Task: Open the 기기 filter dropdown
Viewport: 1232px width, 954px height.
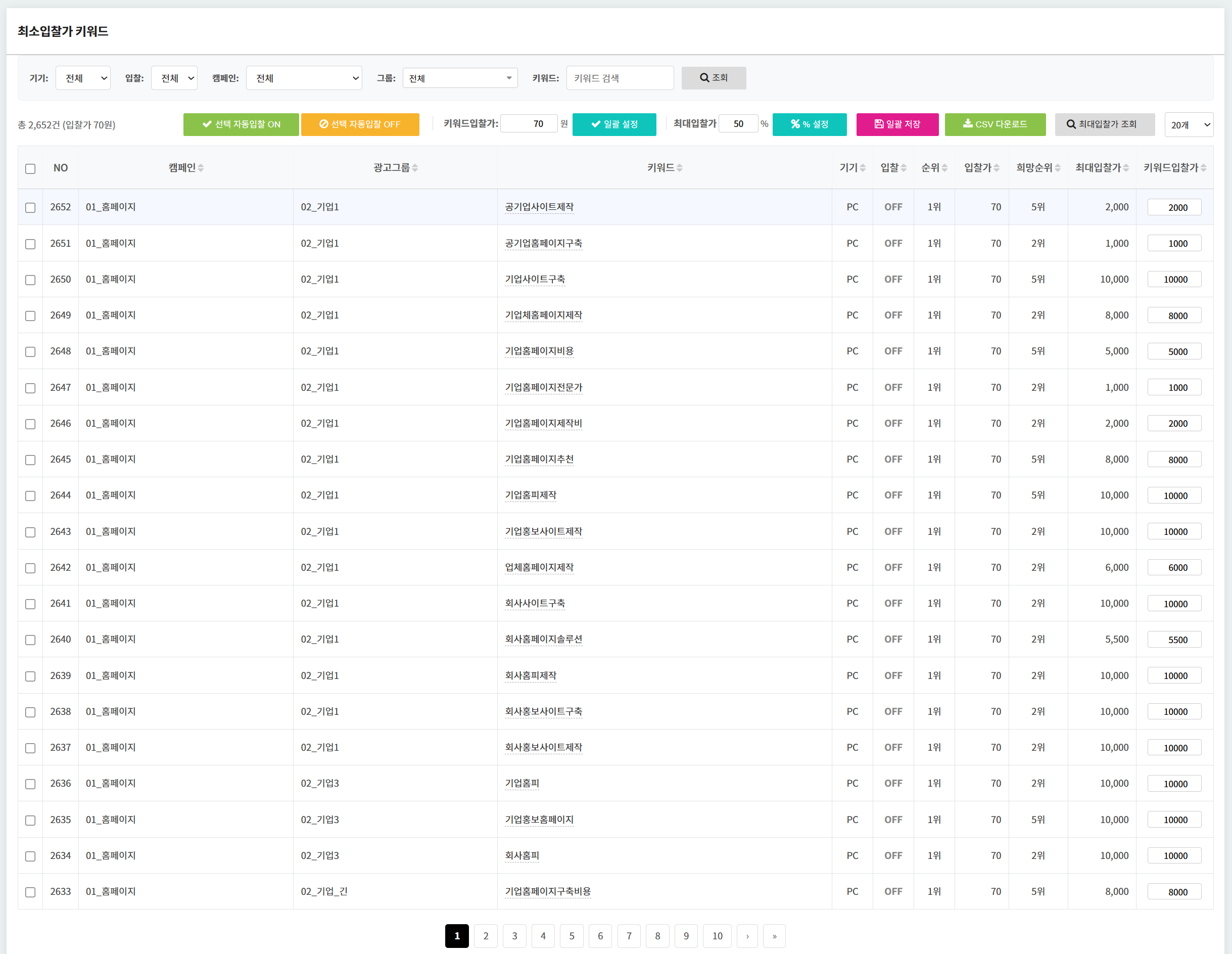Action: pyautogui.click(x=83, y=78)
